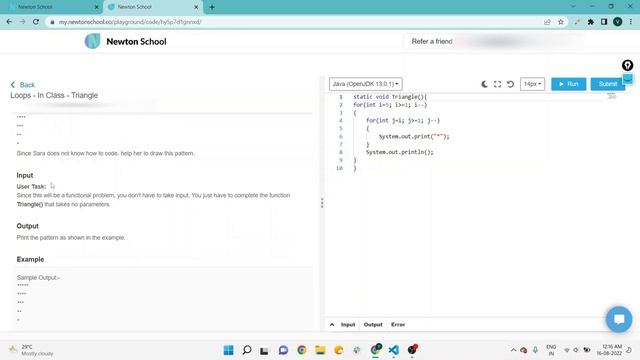Click the address bar URL
Image resolution: width=640 pixels, height=360 pixels.
[x=130, y=22]
